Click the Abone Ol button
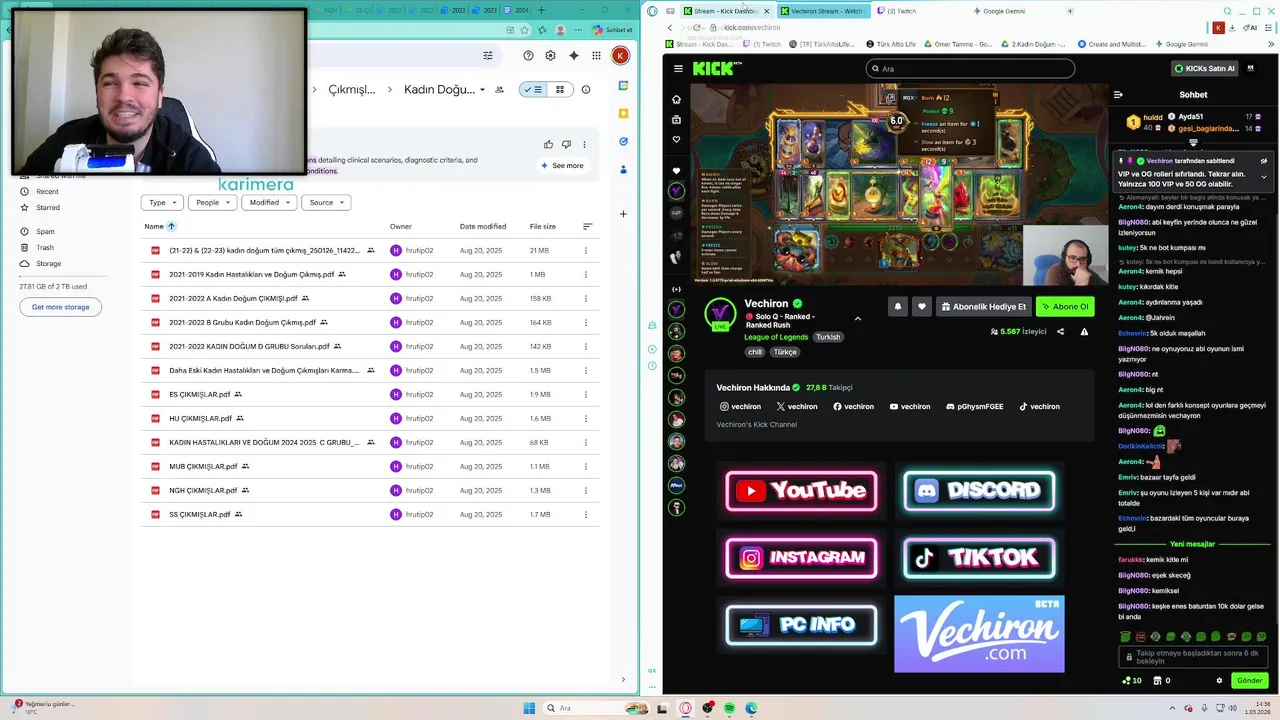This screenshot has width=1280, height=720. click(x=1065, y=307)
